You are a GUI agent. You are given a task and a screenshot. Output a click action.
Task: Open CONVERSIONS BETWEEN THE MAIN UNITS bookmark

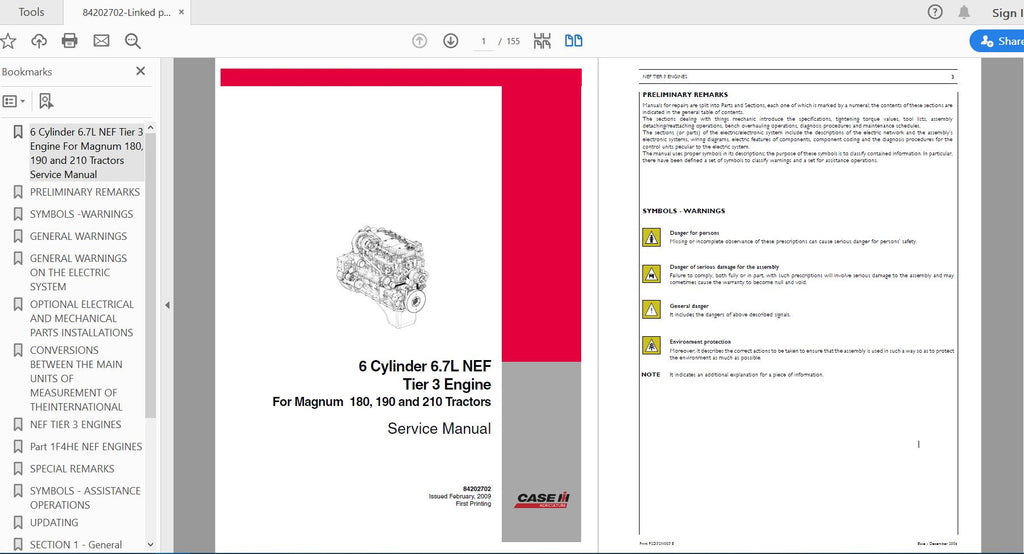click(x=76, y=378)
